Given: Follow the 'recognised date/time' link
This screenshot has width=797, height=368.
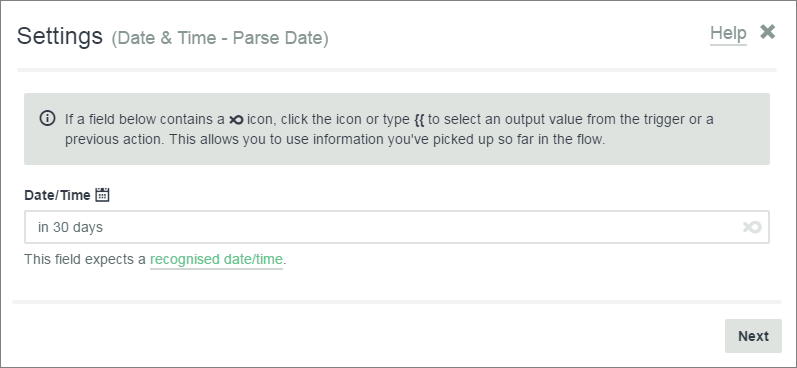Looking at the screenshot, I should (216, 260).
